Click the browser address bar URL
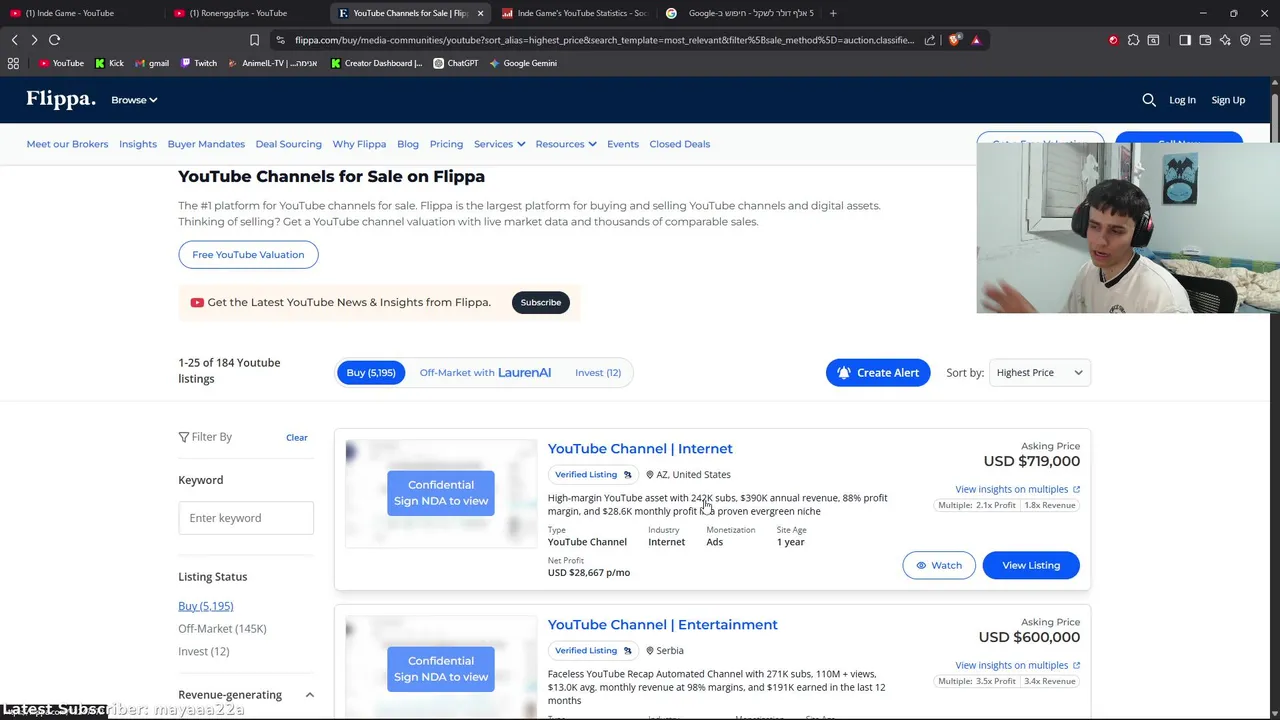Viewport: 1280px width, 720px height. click(x=604, y=40)
